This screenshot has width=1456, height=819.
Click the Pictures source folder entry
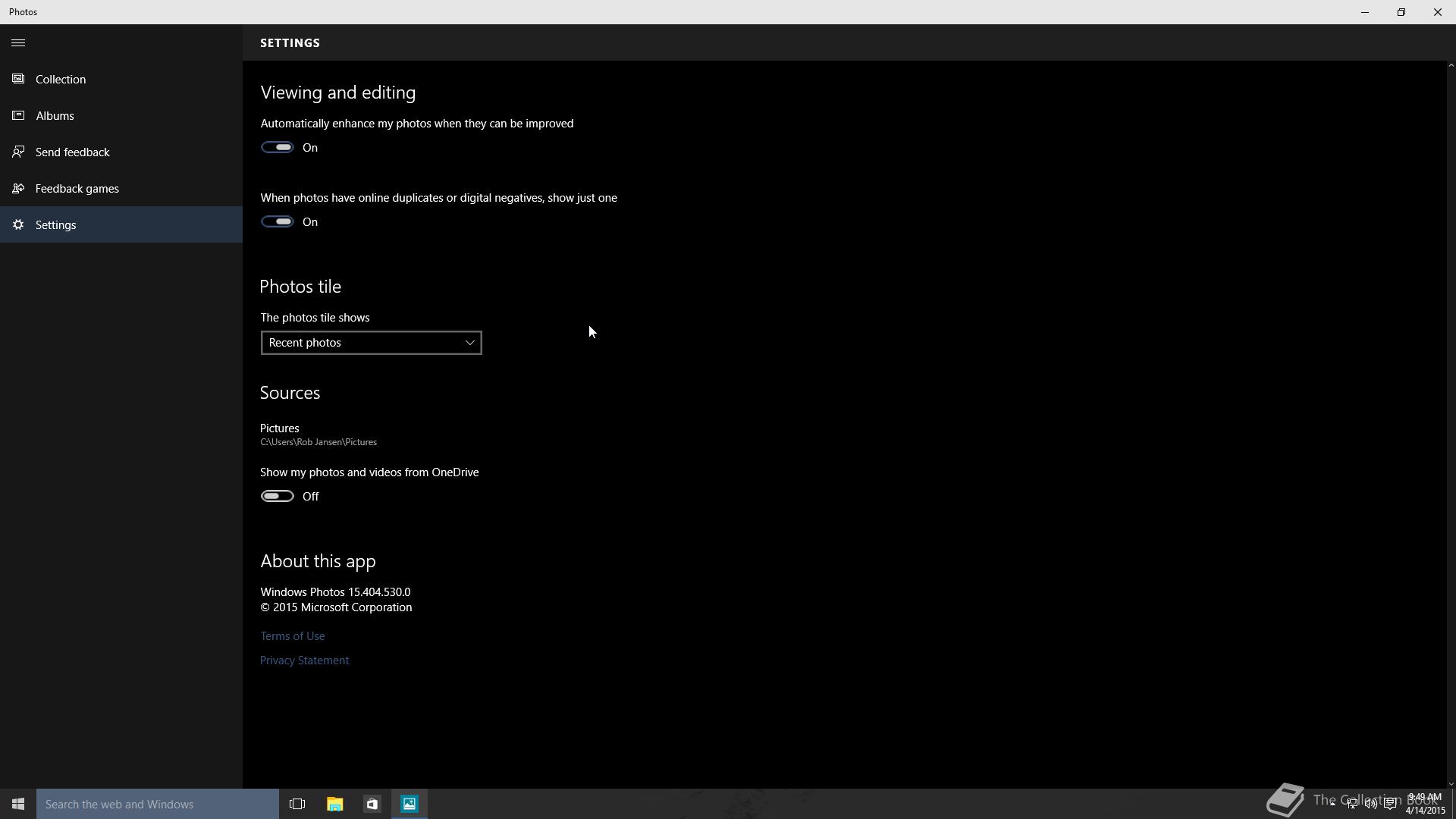pos(318,435)
